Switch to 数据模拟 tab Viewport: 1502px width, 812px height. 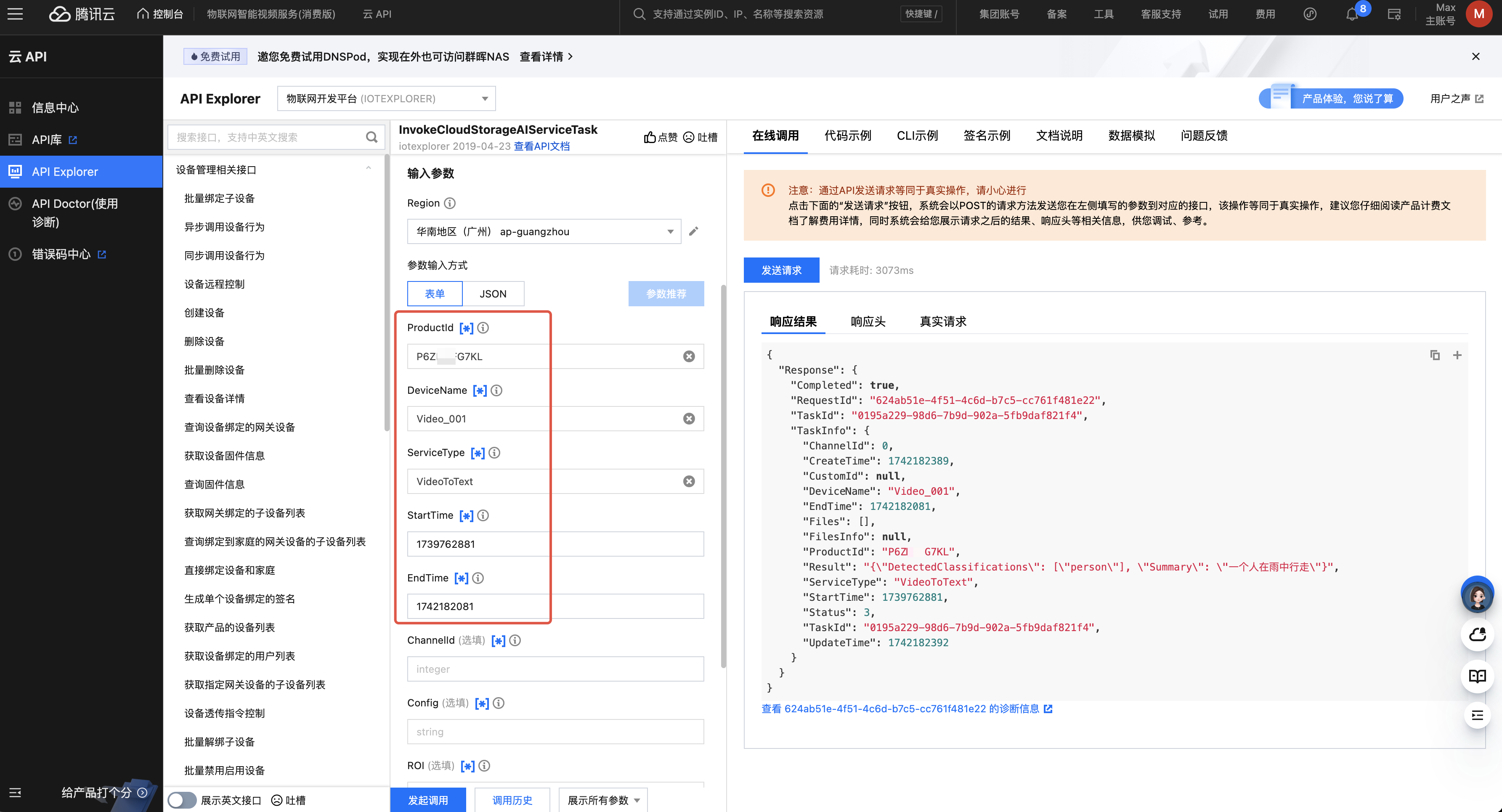(x=1131, y=136)
